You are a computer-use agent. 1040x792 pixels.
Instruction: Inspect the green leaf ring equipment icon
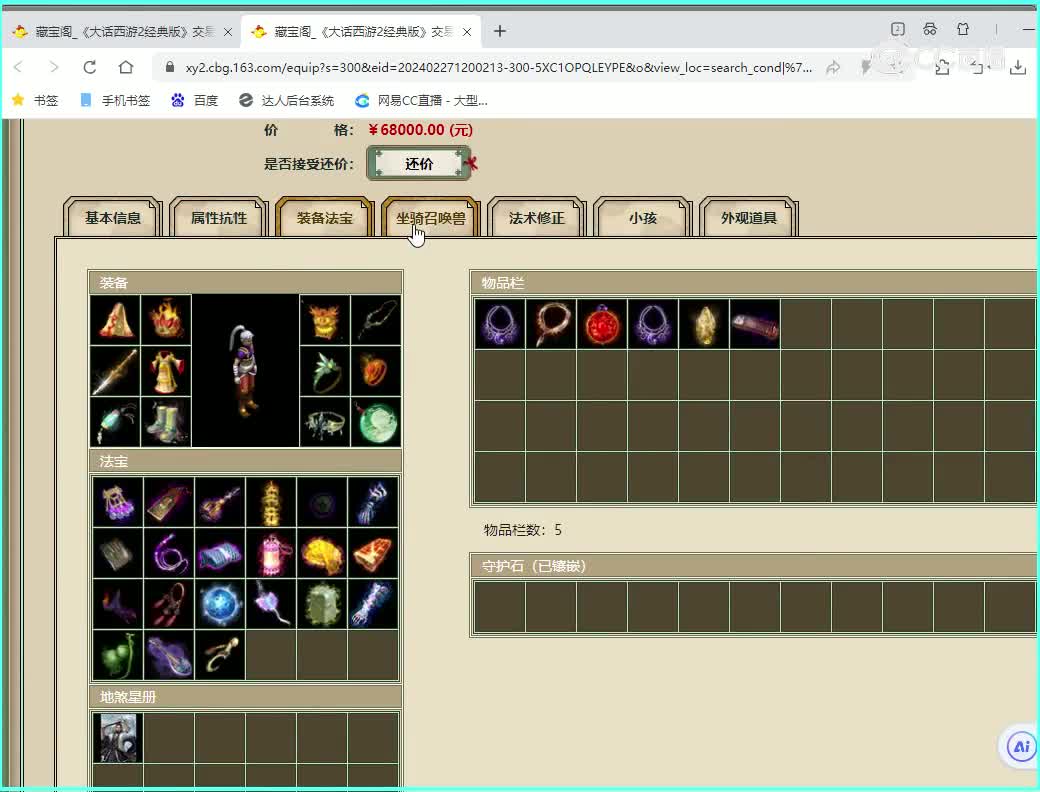point(324,370)
